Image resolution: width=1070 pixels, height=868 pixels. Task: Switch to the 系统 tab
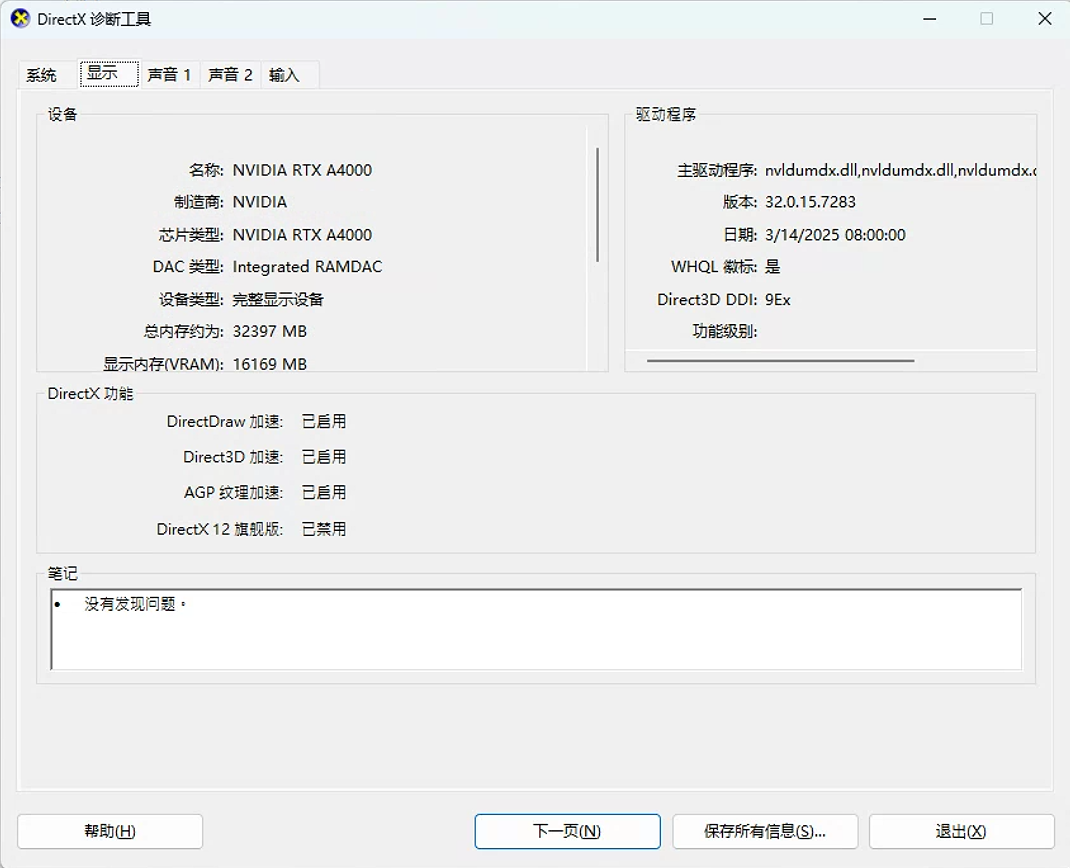pos(42,75)
